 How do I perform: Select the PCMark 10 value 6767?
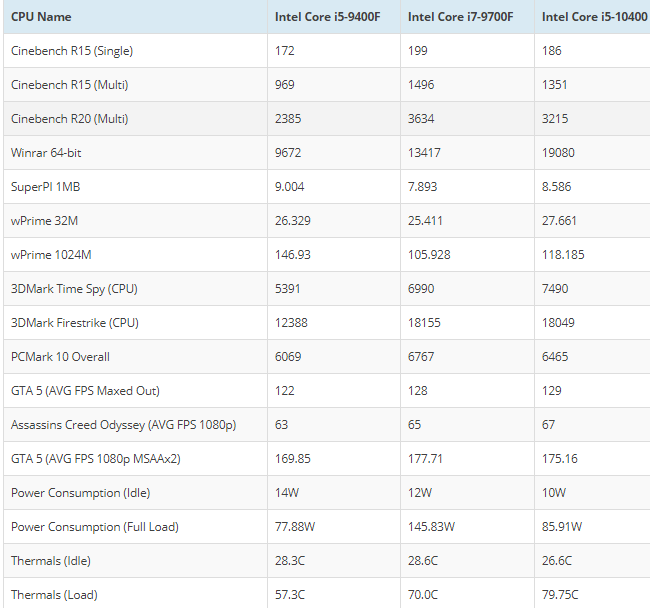tap(421, 357)
